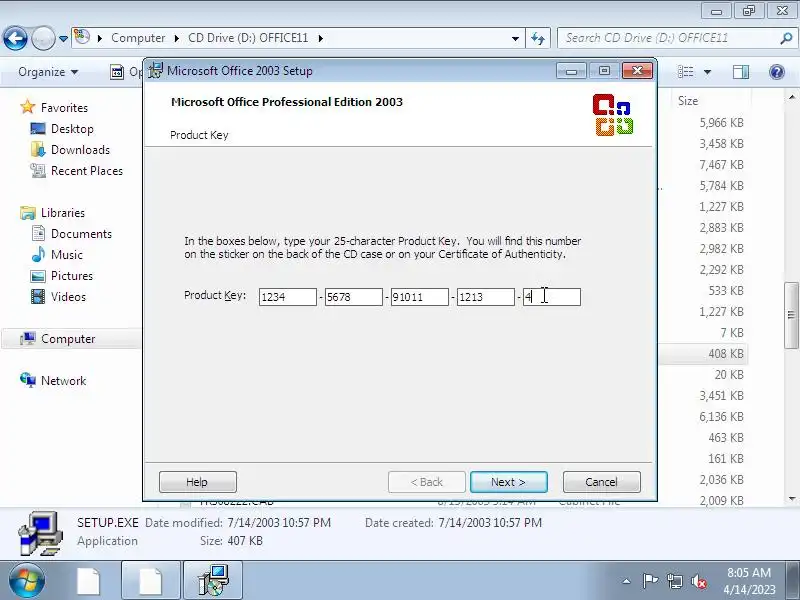Click fifth product key box containing 4
Image resolution: width=800 pixels, height=600 pixels.
click(552, 297)
